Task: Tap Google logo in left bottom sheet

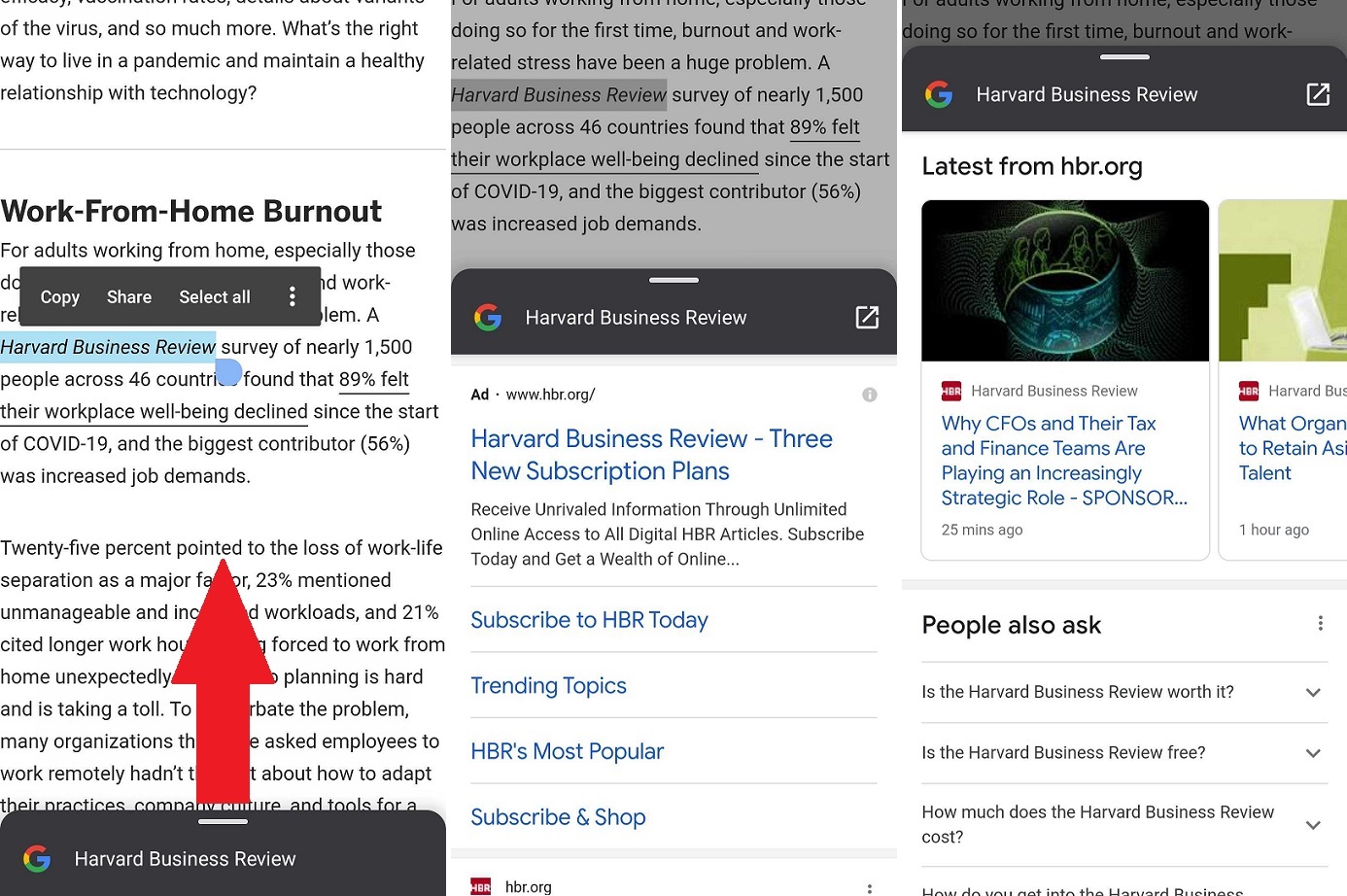Action: [x=37, y=858]
